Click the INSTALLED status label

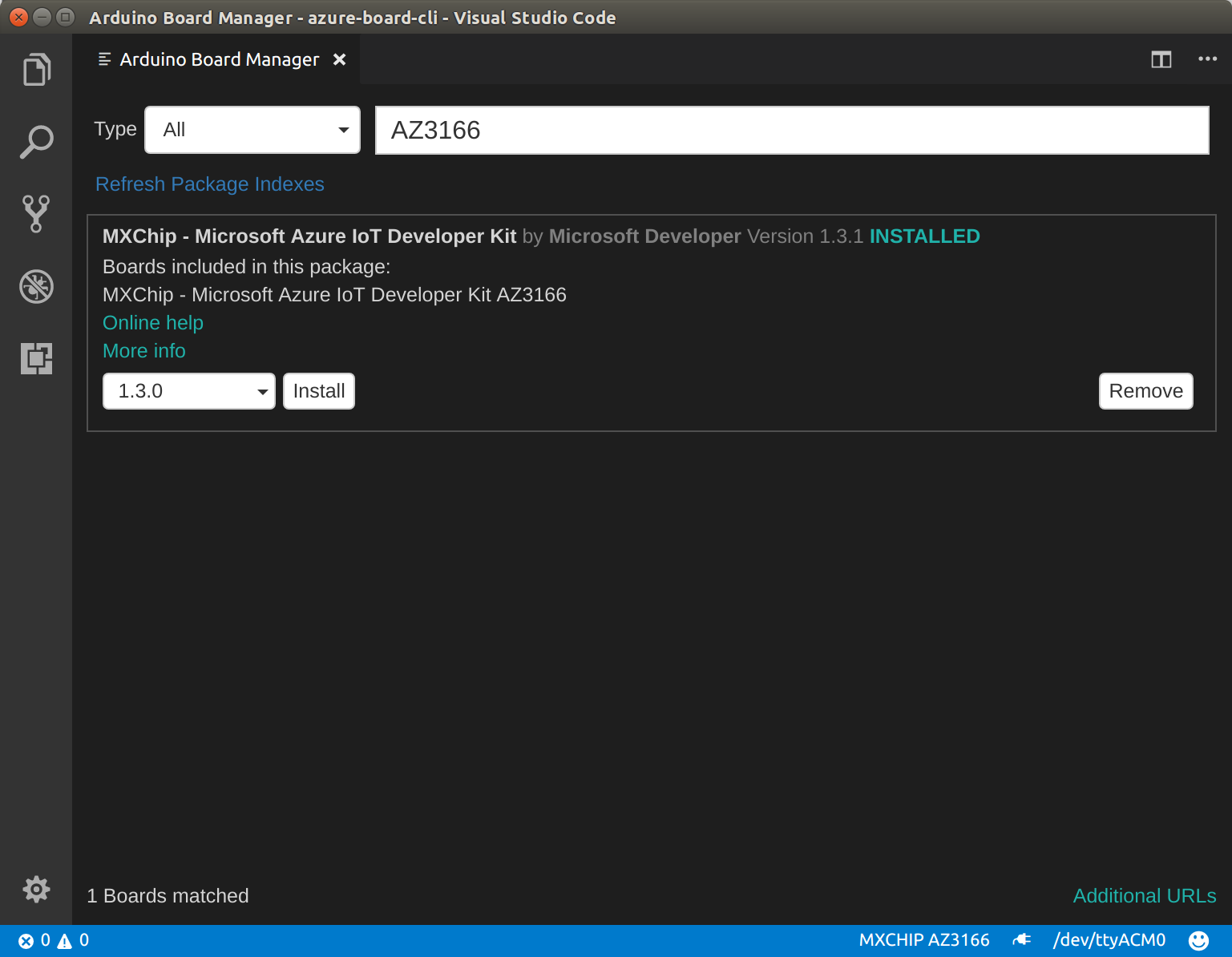point(924,236)
